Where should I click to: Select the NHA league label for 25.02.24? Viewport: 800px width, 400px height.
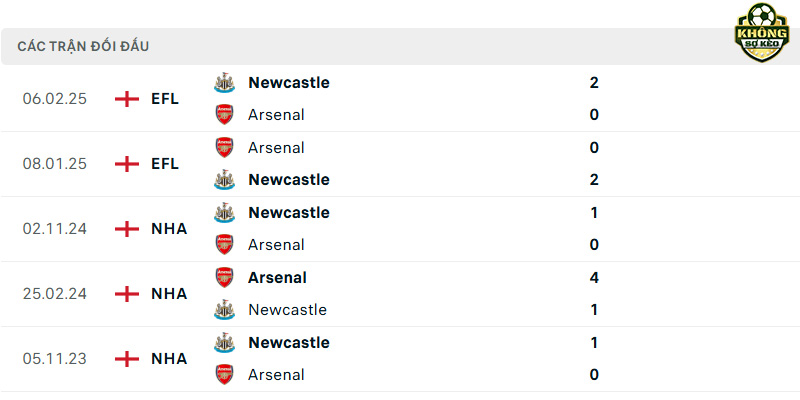coord(169,294)
